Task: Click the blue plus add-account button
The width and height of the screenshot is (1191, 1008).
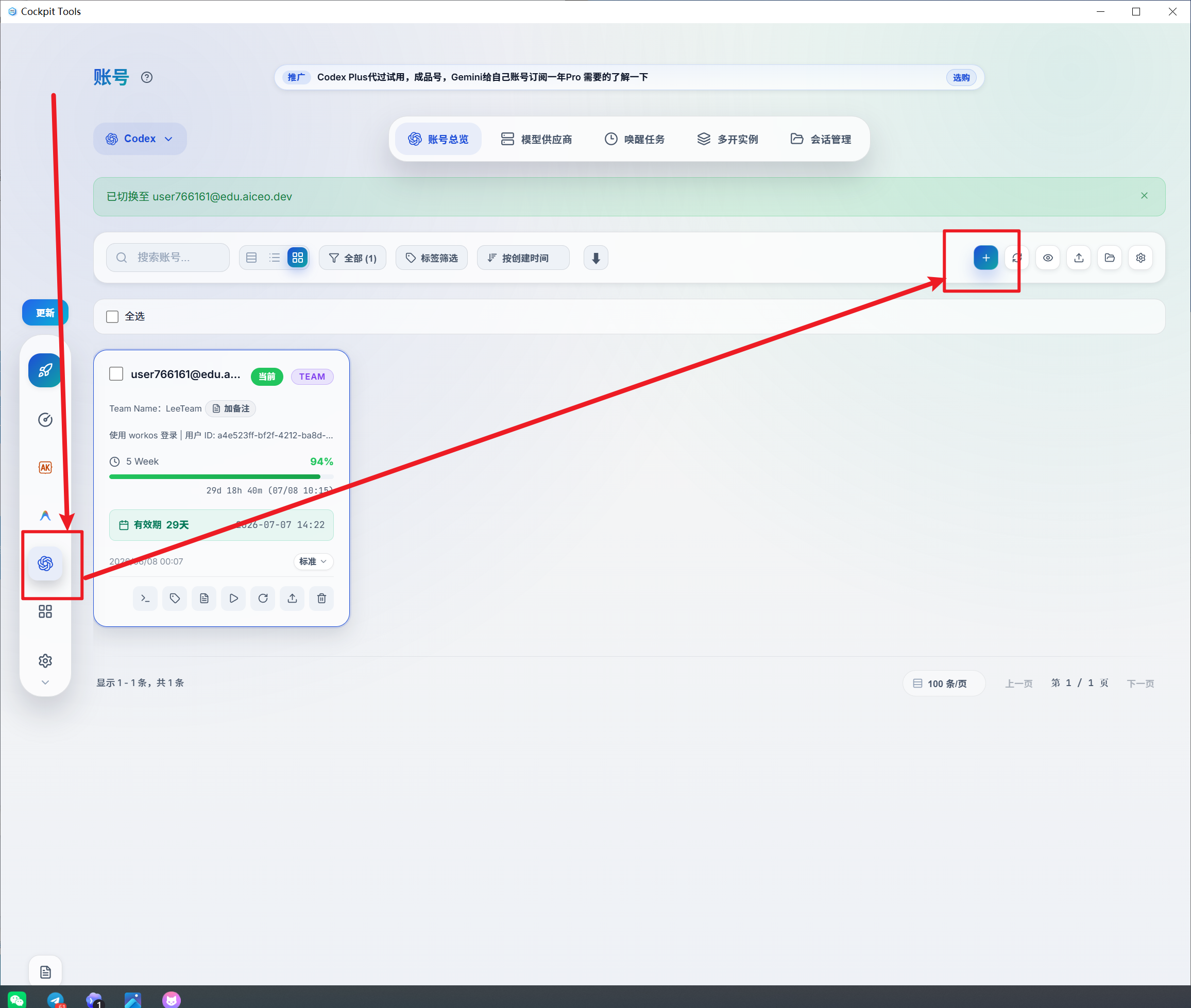Action: click(985, 258)
